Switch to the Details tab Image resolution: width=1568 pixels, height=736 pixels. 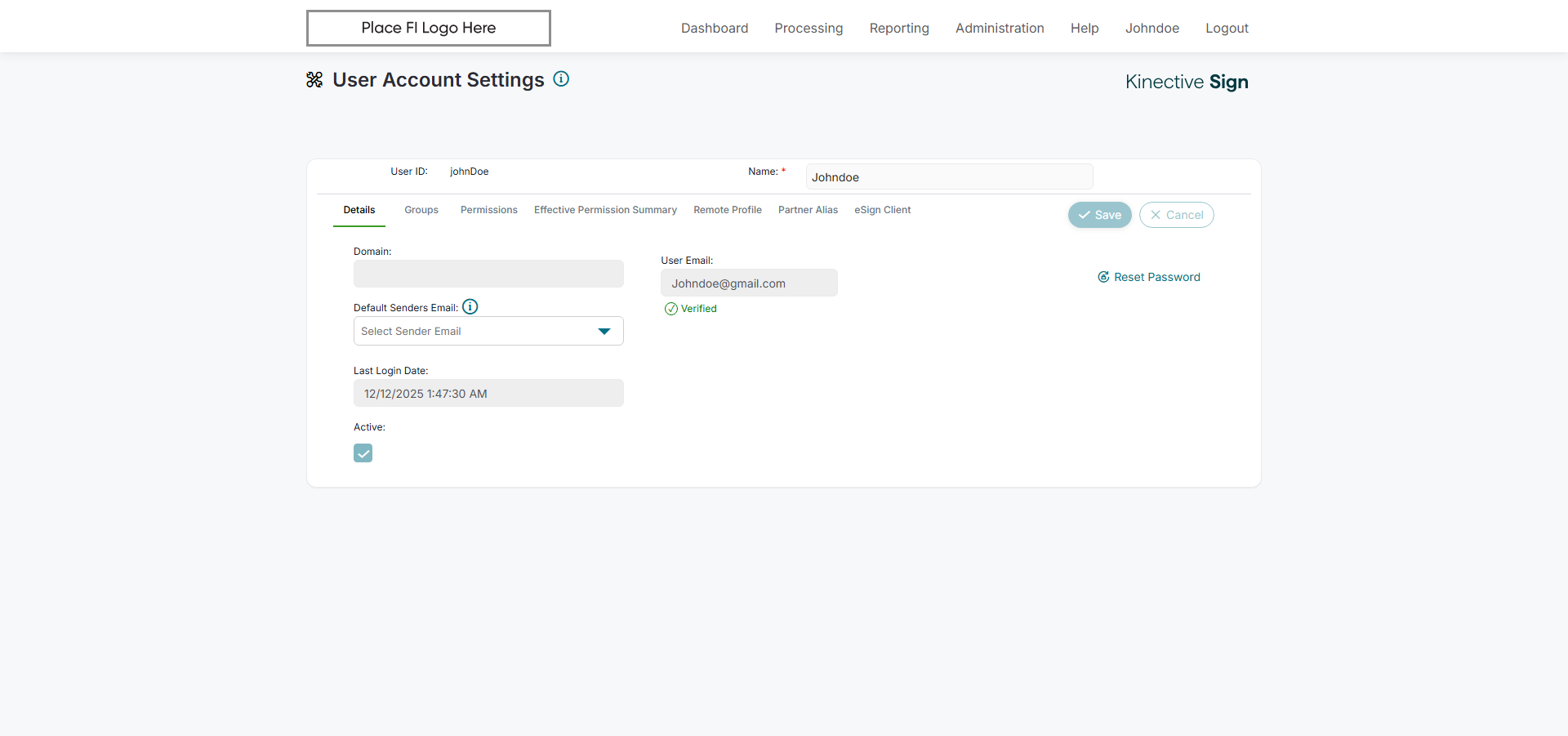click(359, 210)
